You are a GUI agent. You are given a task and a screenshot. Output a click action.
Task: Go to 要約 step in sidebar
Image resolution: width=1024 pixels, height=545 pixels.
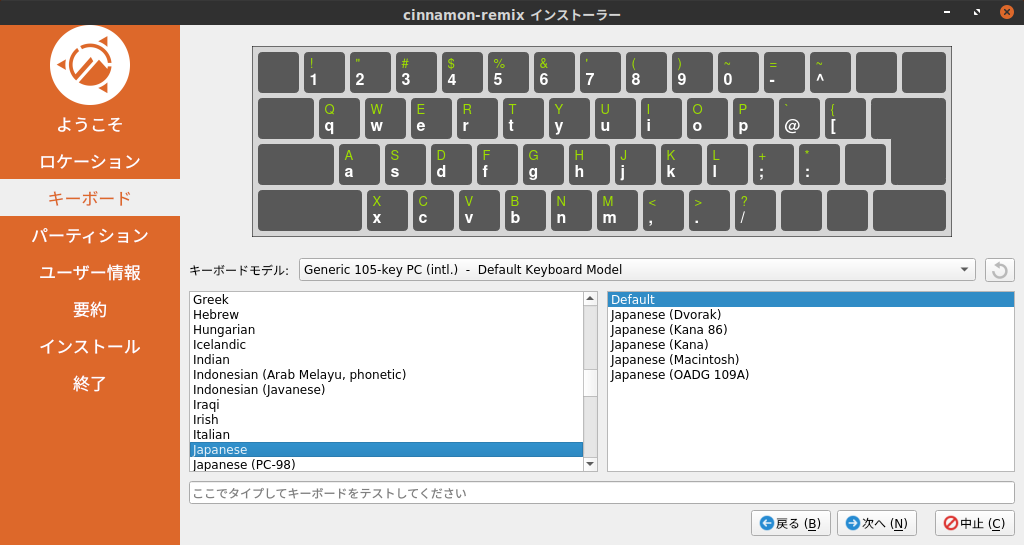[x=89, y=309]
